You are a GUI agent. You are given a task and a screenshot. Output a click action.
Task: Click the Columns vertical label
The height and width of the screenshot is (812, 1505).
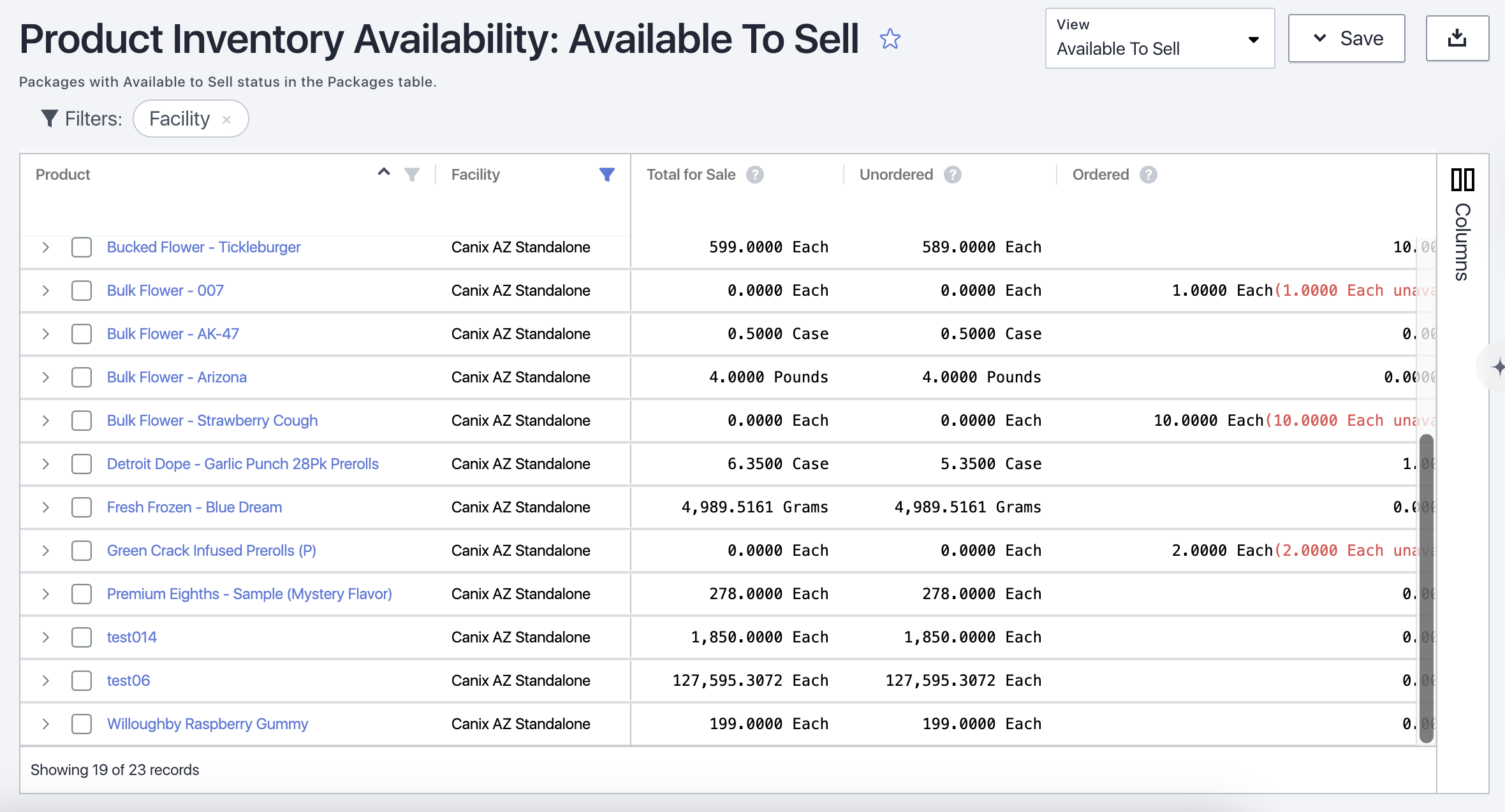[1463, 242]
